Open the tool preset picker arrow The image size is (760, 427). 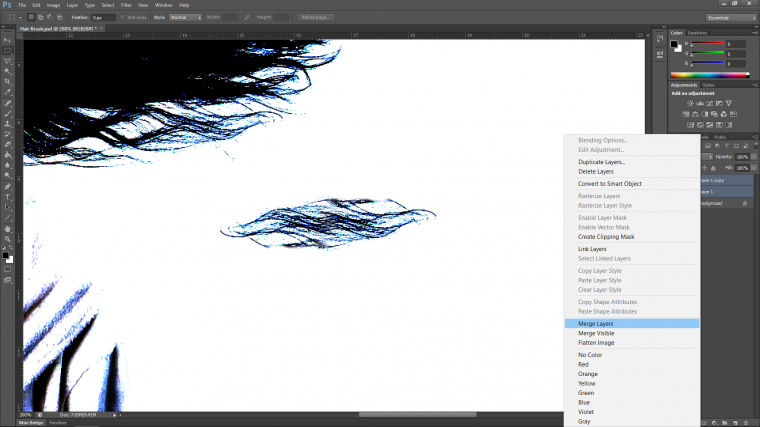pyautogui.click(x=20, y=17)
